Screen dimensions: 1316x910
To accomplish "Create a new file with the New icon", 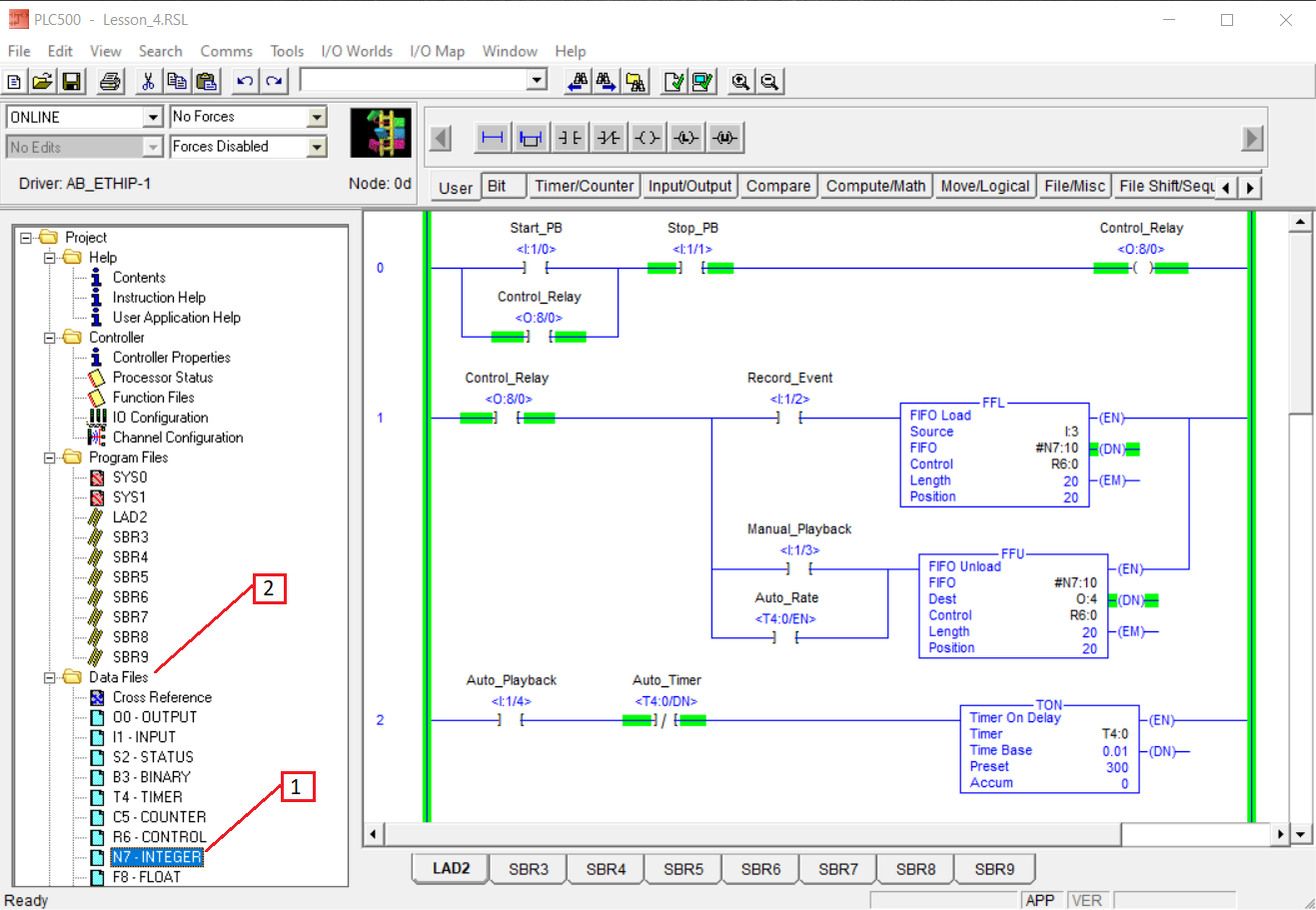I will (14, 82).
